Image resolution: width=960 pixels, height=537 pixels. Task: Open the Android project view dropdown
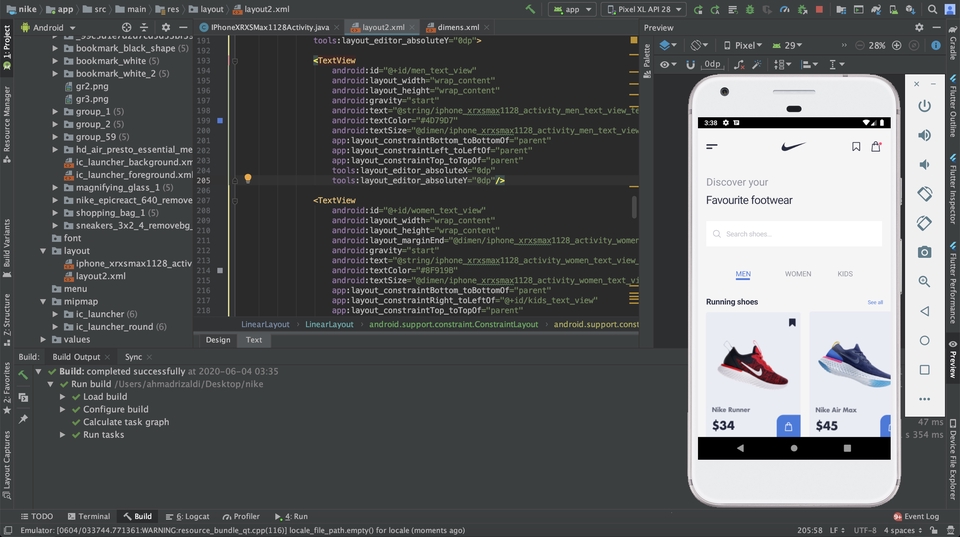(x=48, y=27)
